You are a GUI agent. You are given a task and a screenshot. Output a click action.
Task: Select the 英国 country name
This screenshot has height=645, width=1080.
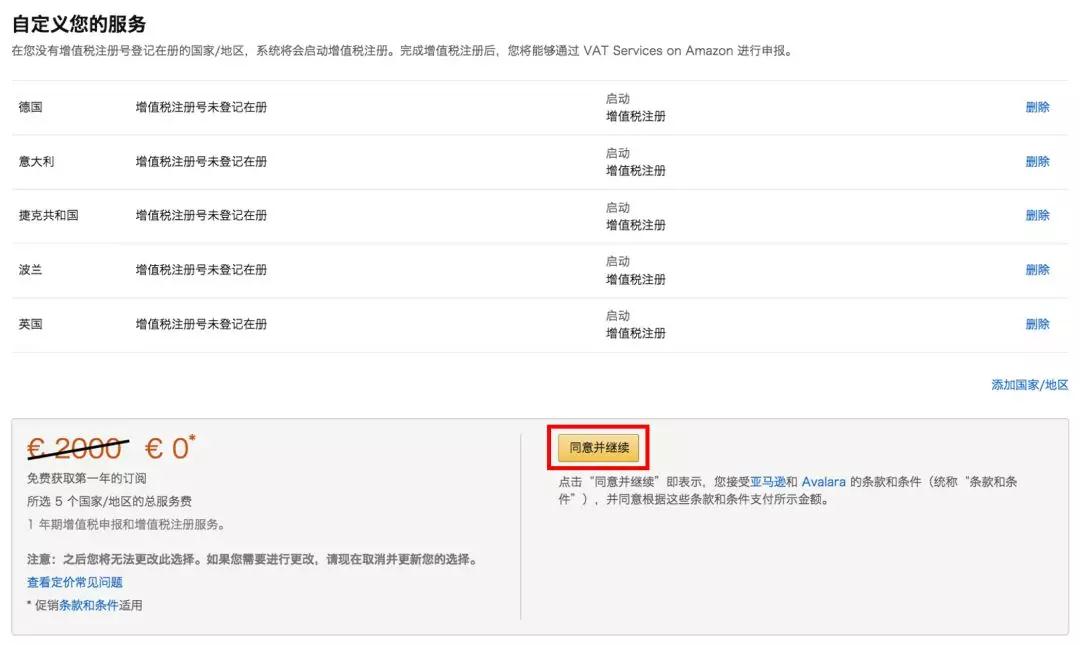[x=30, y=324]
